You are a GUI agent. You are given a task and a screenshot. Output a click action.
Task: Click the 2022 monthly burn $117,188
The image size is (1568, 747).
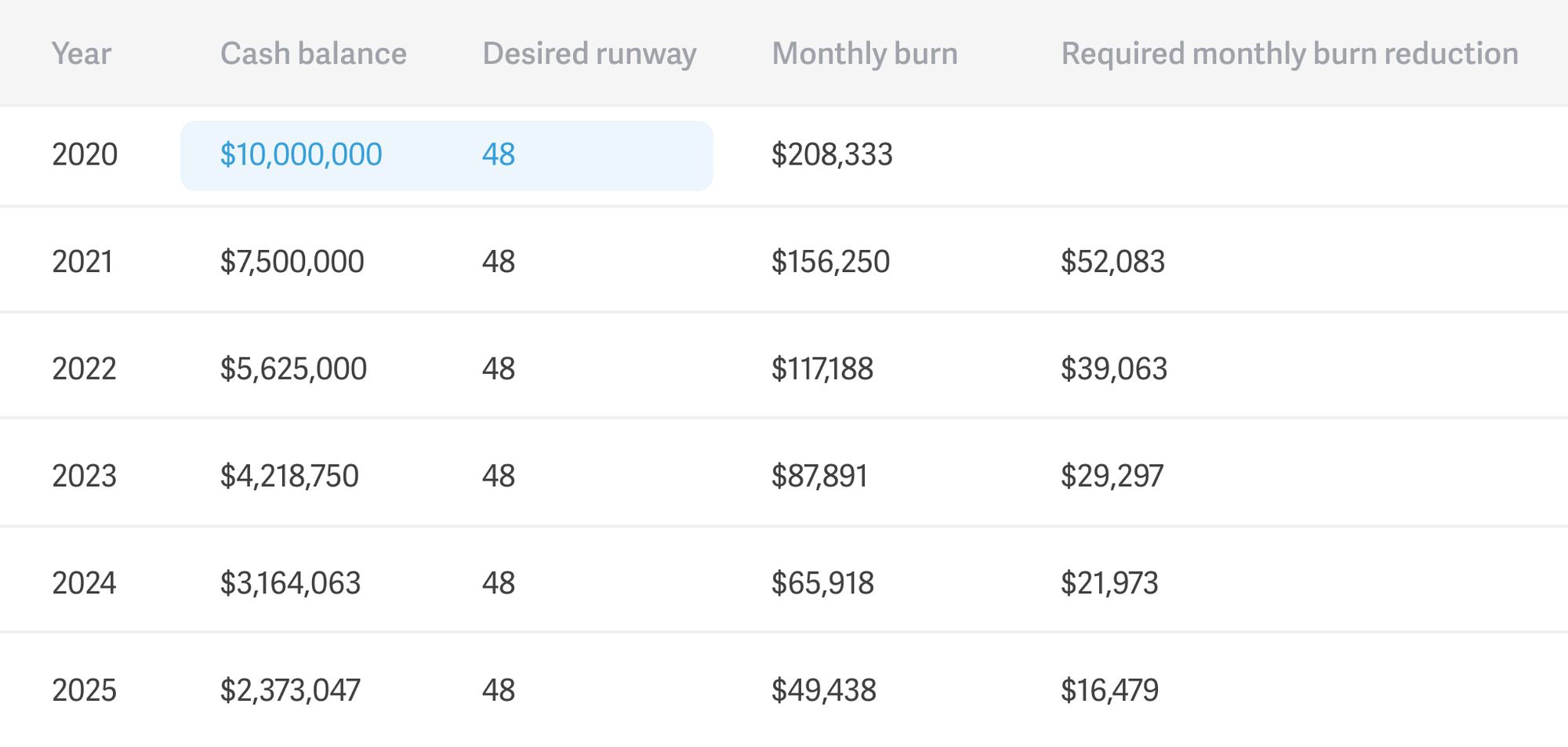coord(822,369)
